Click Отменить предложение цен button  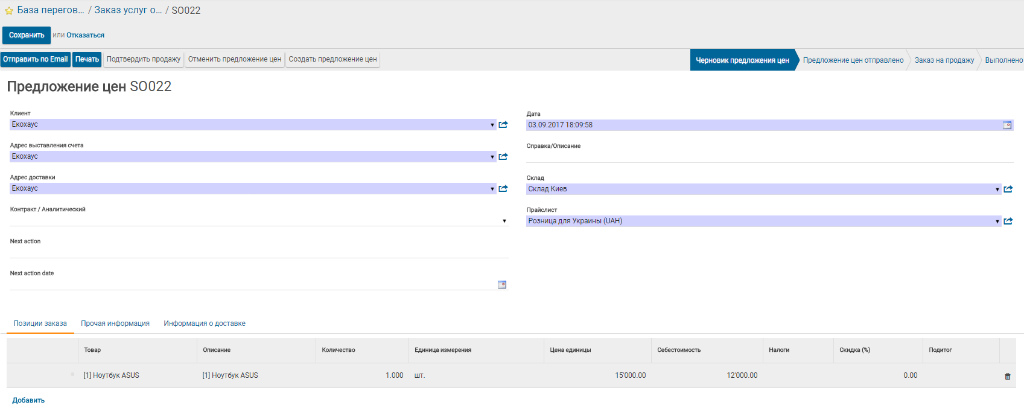click(x=234, y=59)
